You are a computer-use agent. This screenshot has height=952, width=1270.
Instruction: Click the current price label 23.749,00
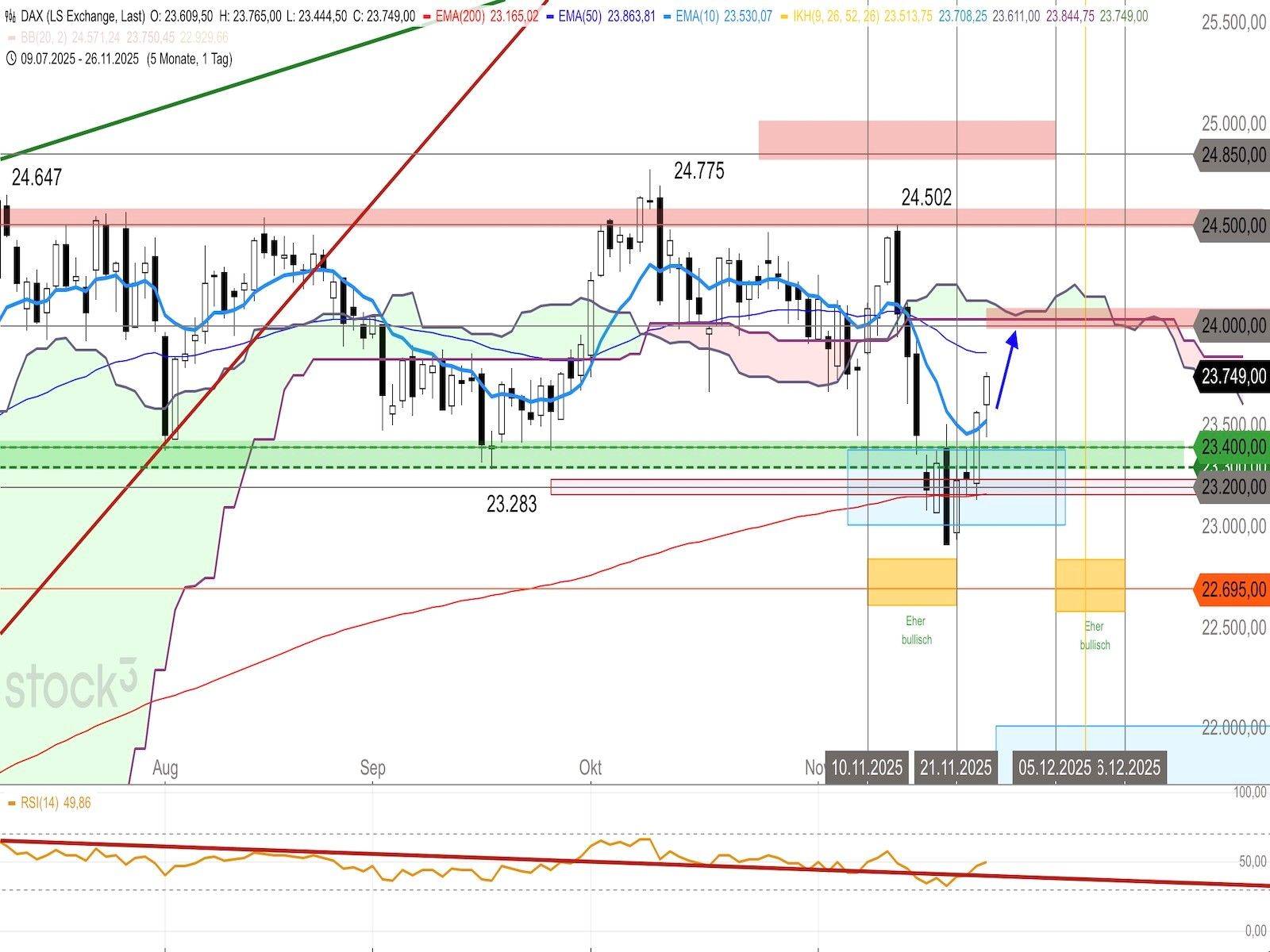point(1233,377)
